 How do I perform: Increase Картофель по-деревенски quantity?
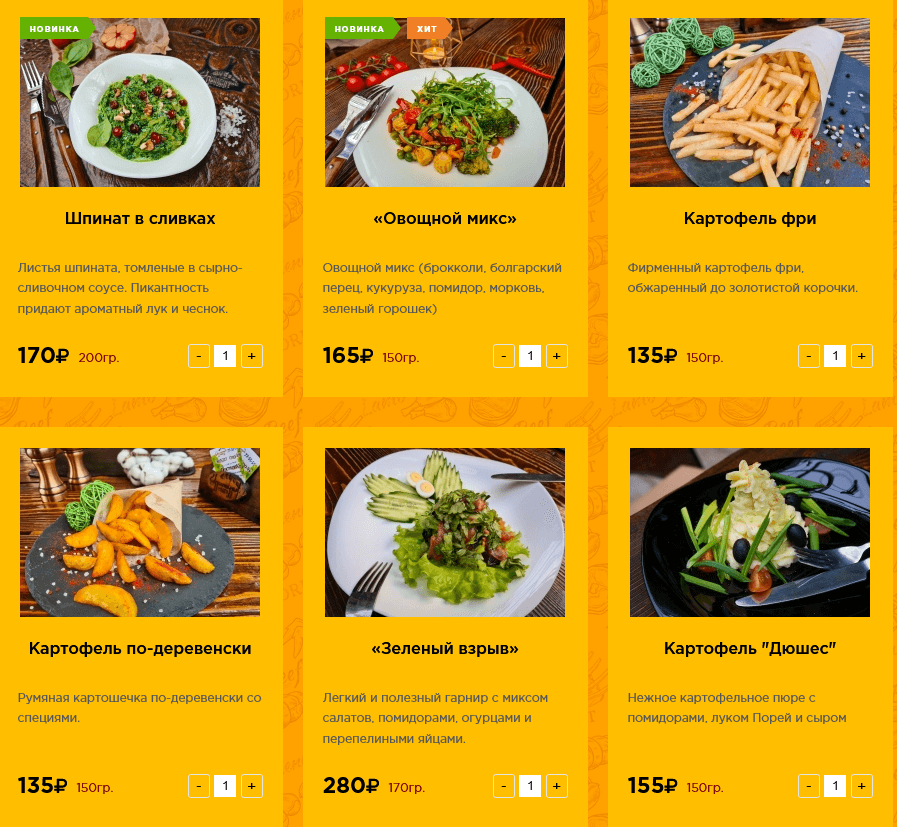[x=252, y=786]
